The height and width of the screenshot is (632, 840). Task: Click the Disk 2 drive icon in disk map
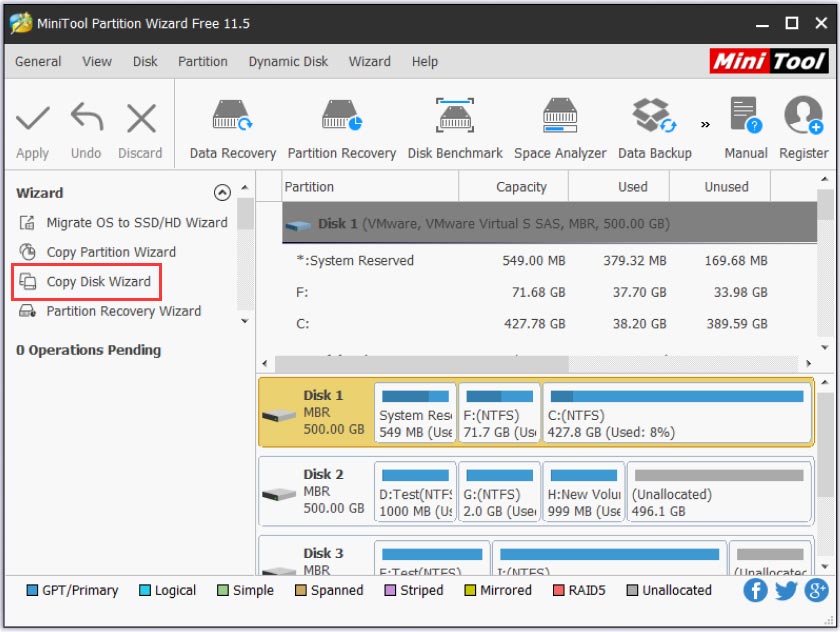(279, 494)
